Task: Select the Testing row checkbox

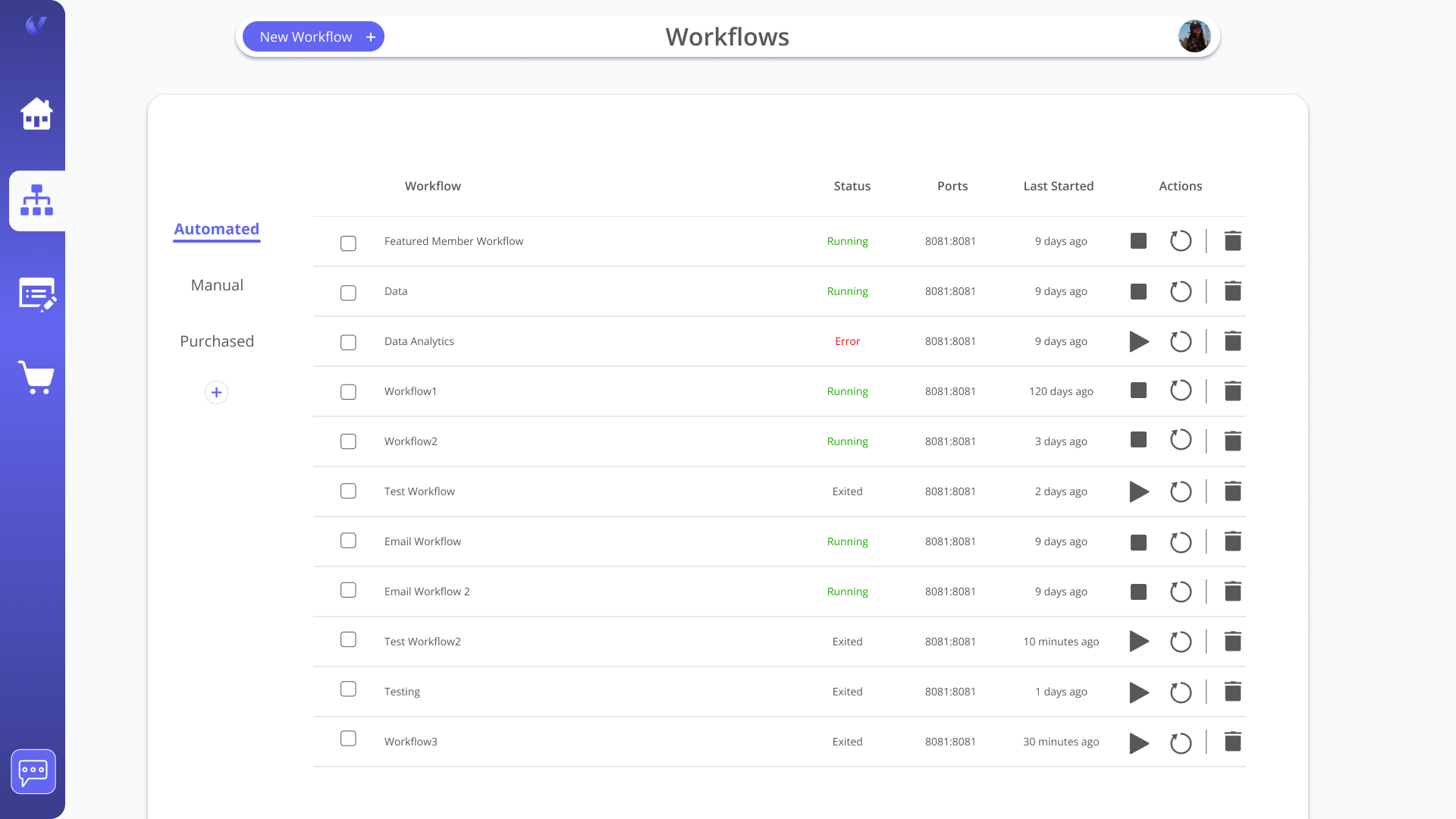Action: [348, 689]
